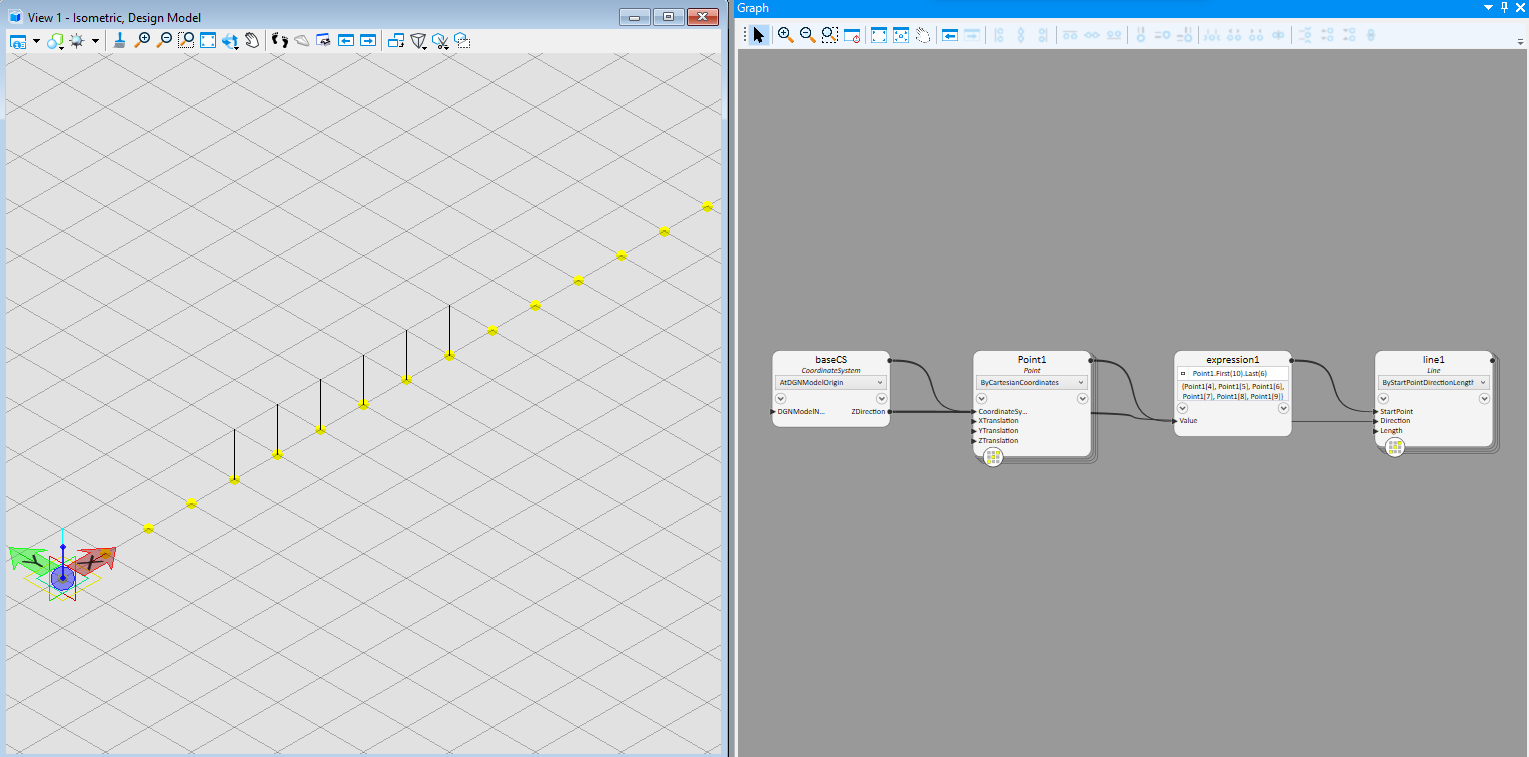Select the Point1 node title
Image resolution: width=1529 pixels, height=757 pixels.
(x=1032, y=360)
